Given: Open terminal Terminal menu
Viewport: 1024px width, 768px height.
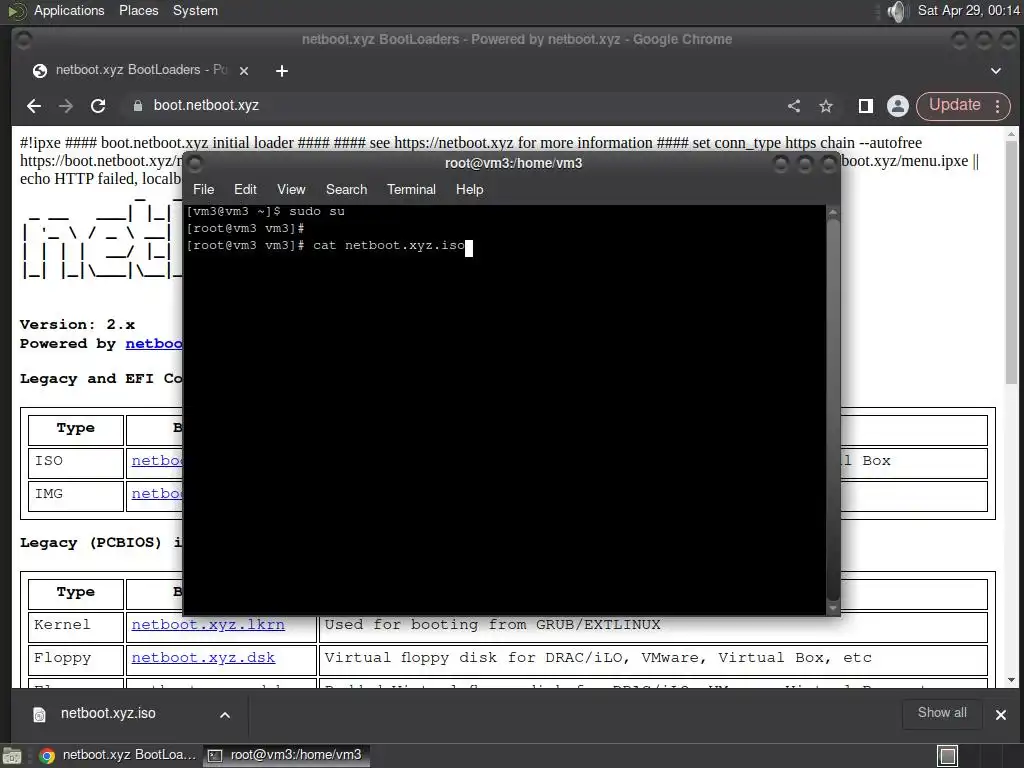Looking at the screenshot, I should [x=411, y=189].
